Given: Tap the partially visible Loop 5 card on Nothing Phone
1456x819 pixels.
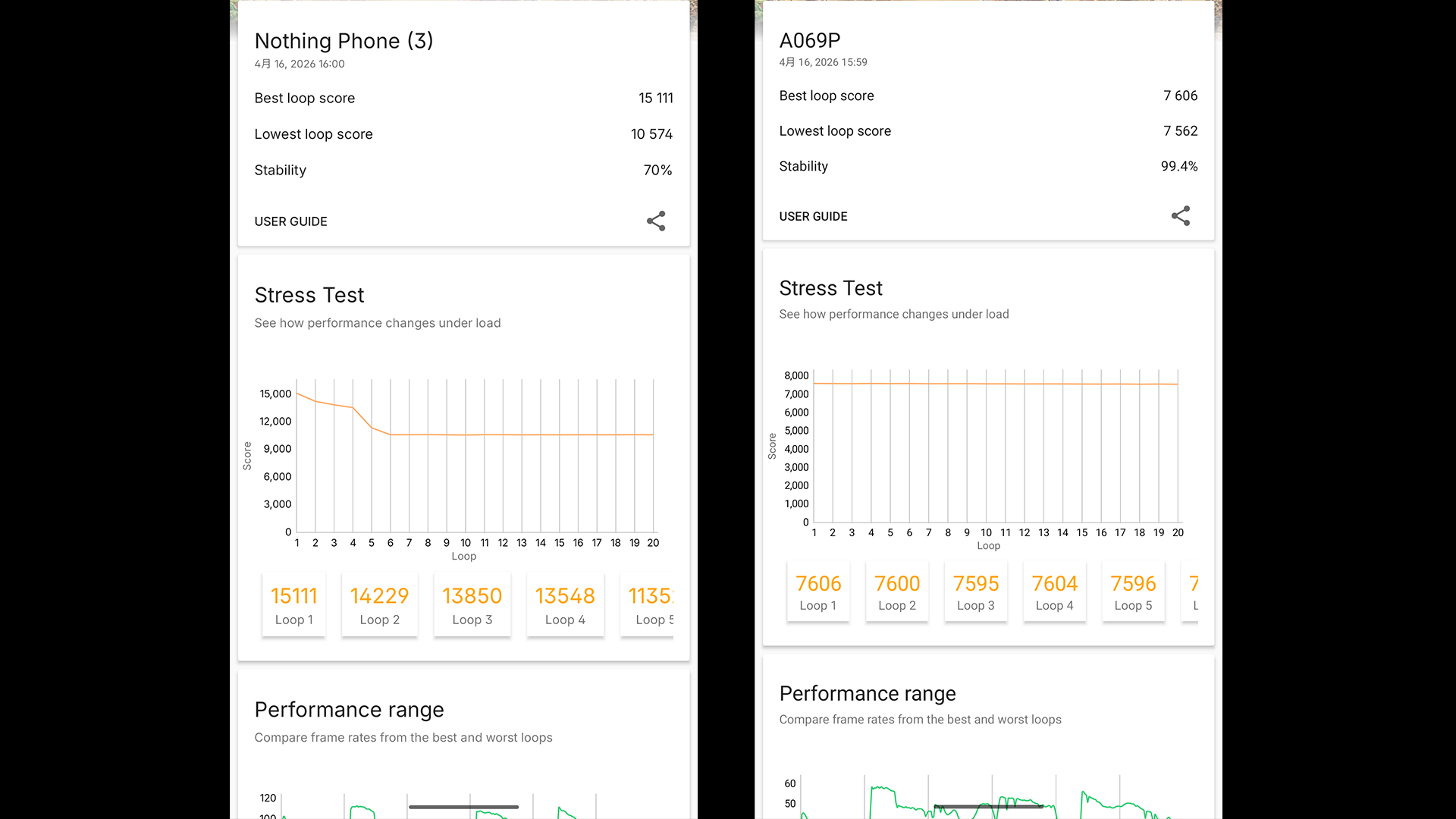Looking at the screenshot, I should pos(649,605).
